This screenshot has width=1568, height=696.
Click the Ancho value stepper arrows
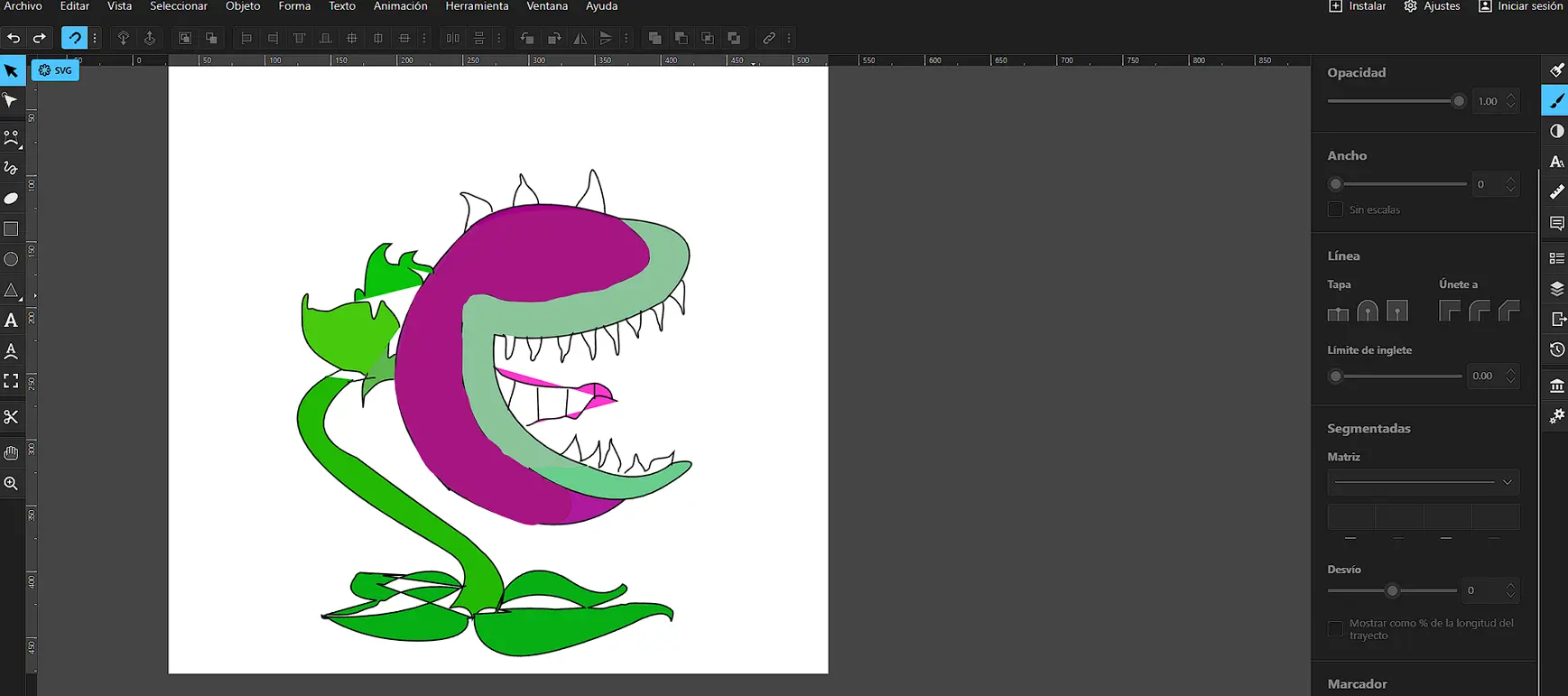1511,184
